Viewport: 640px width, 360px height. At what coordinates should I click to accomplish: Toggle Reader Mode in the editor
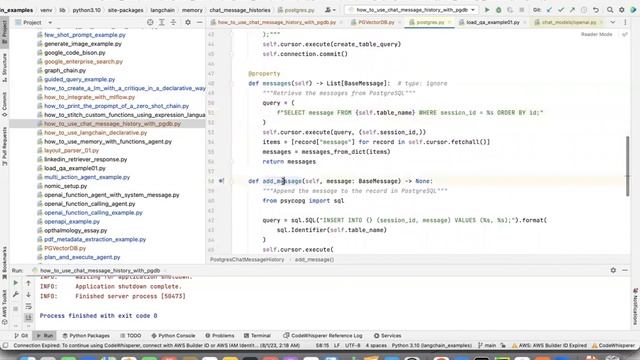click(x=596, y=34)
